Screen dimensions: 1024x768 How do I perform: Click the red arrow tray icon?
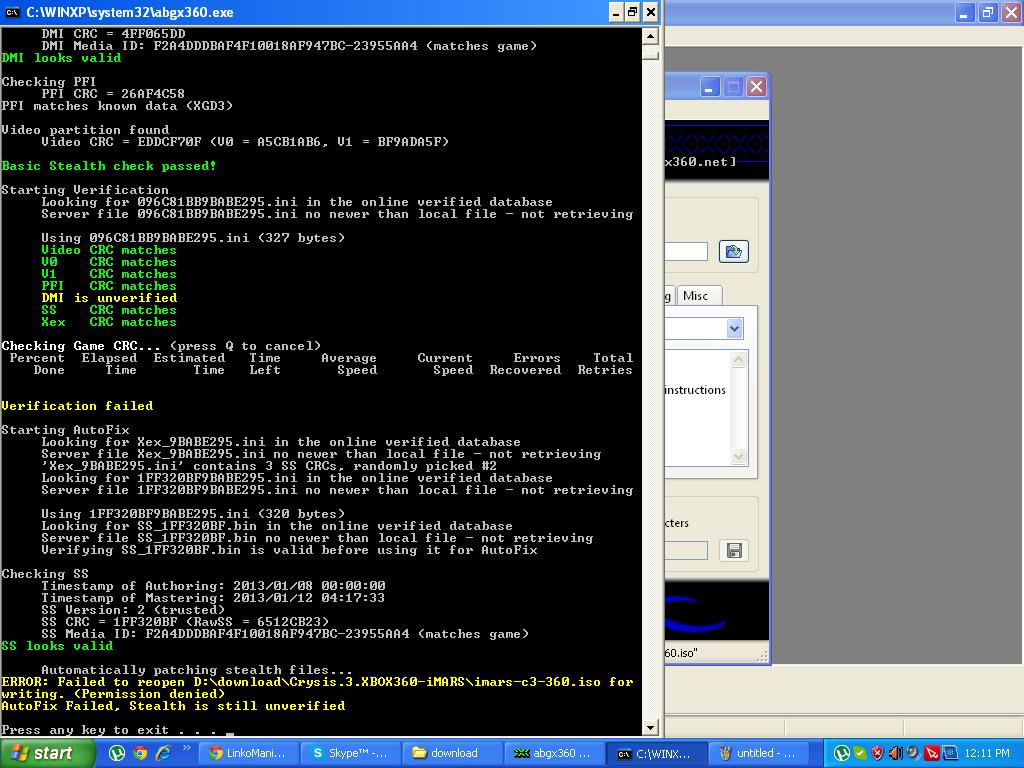tap(932, 753)
